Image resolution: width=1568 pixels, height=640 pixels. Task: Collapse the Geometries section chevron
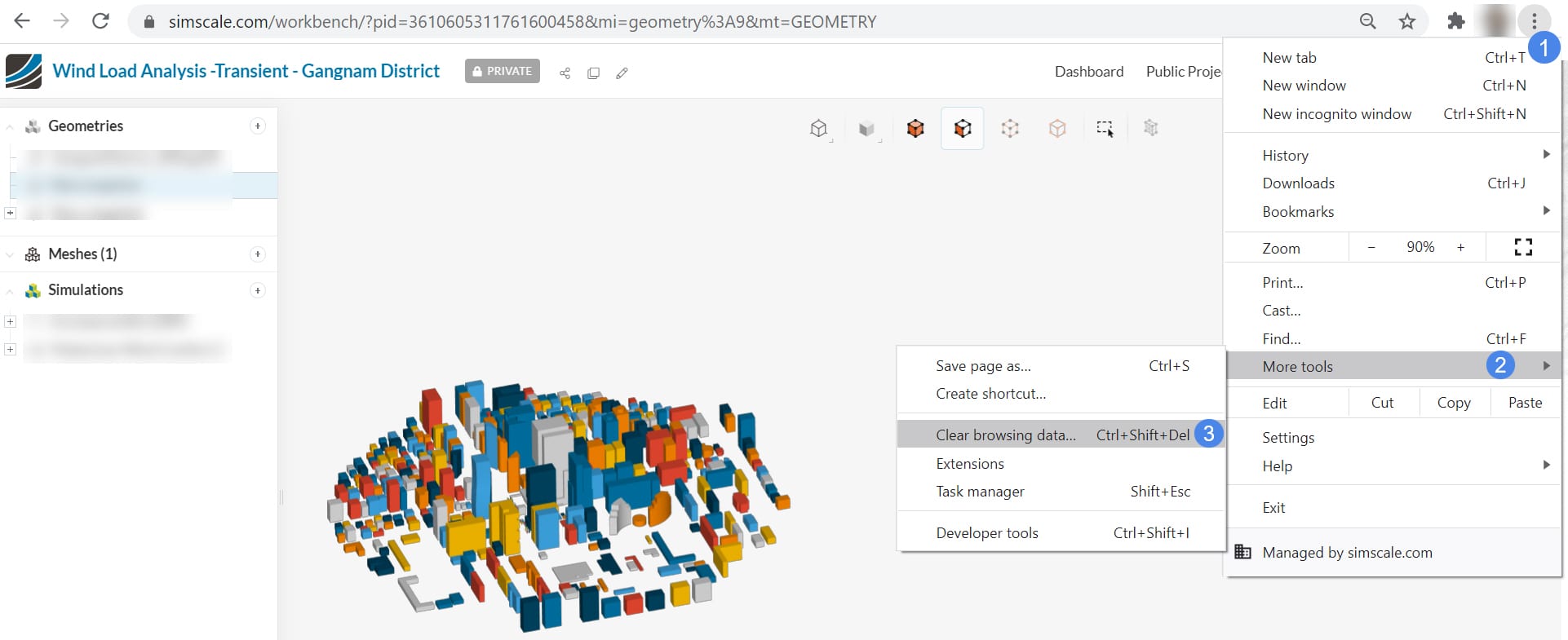click(x=10, y=127)
